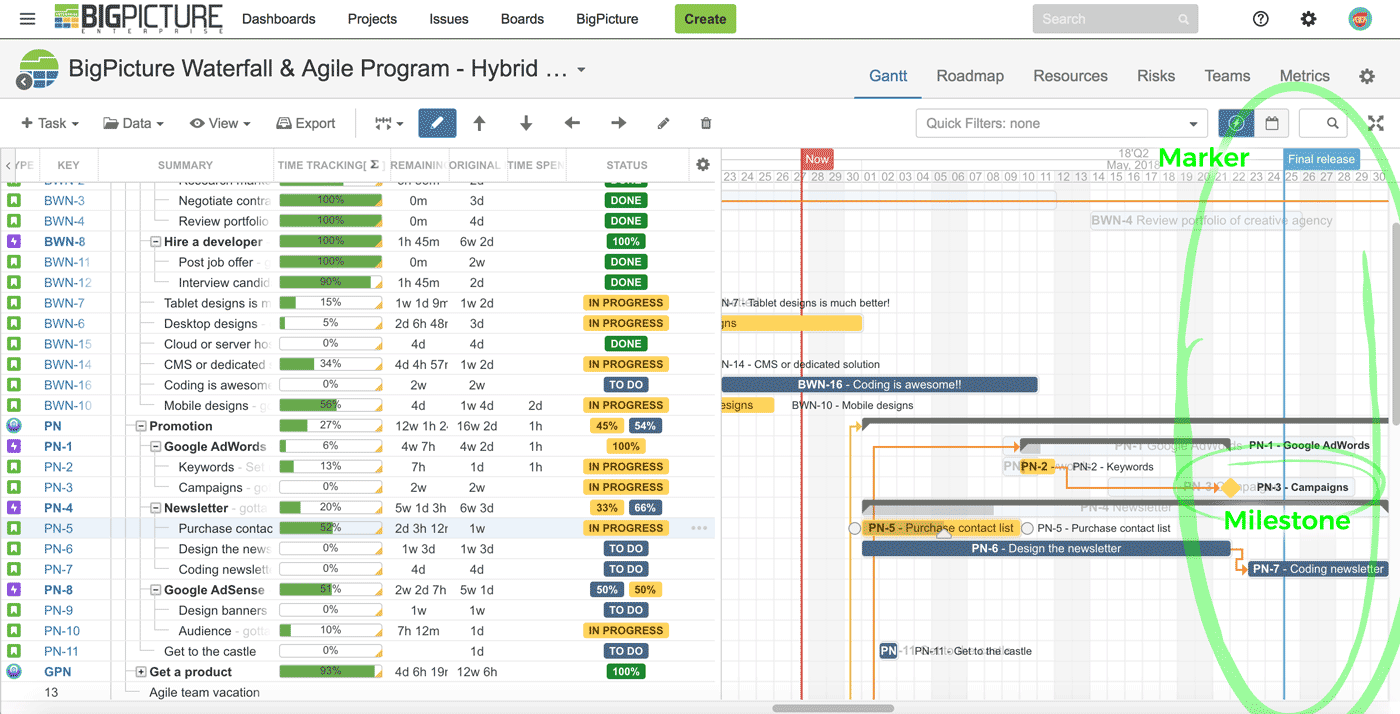Click the Now timeline marker
1400x714 pixels.
tap(817, 159)
